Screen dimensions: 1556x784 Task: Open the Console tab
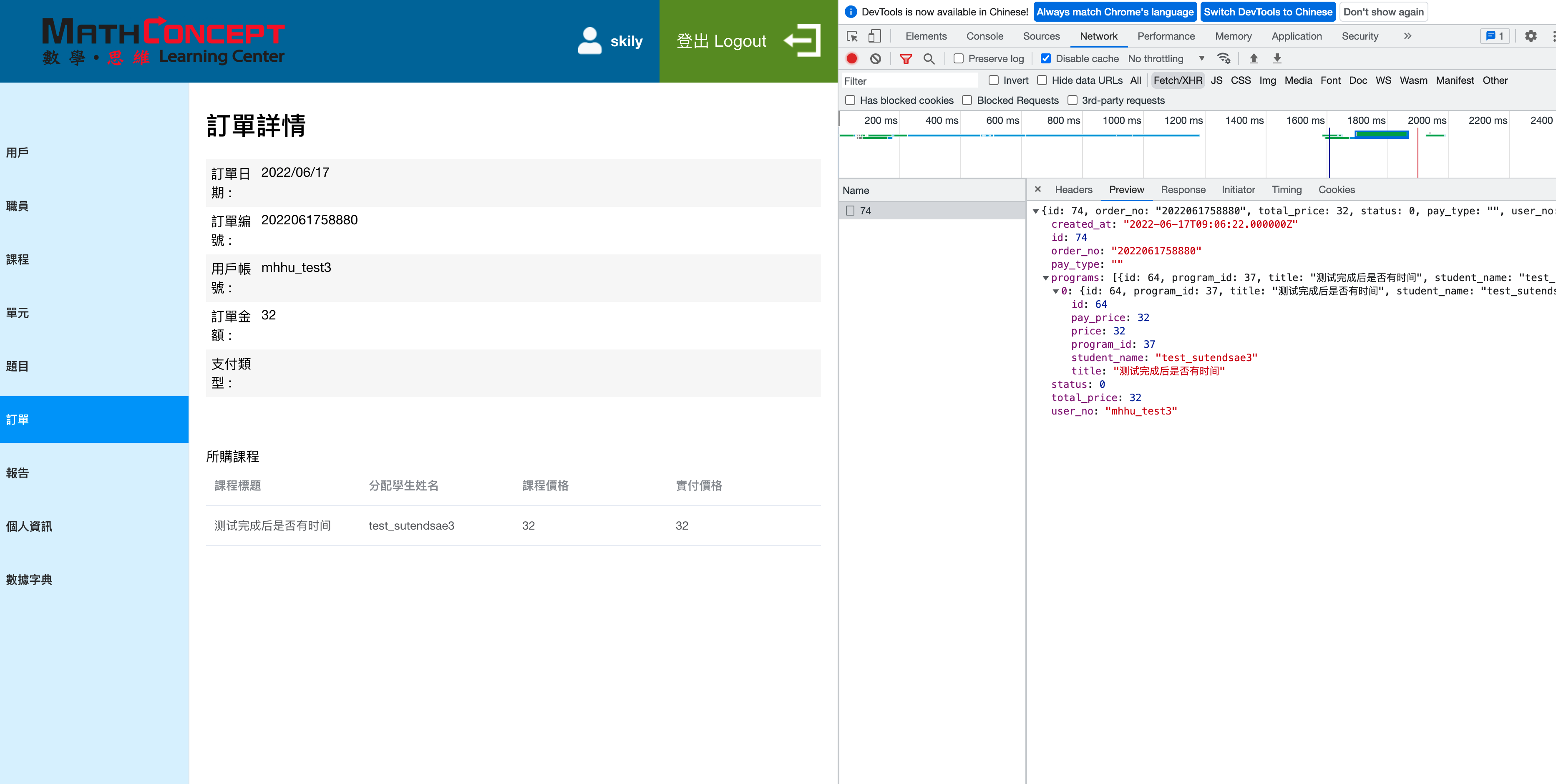[x=984, y=36]
